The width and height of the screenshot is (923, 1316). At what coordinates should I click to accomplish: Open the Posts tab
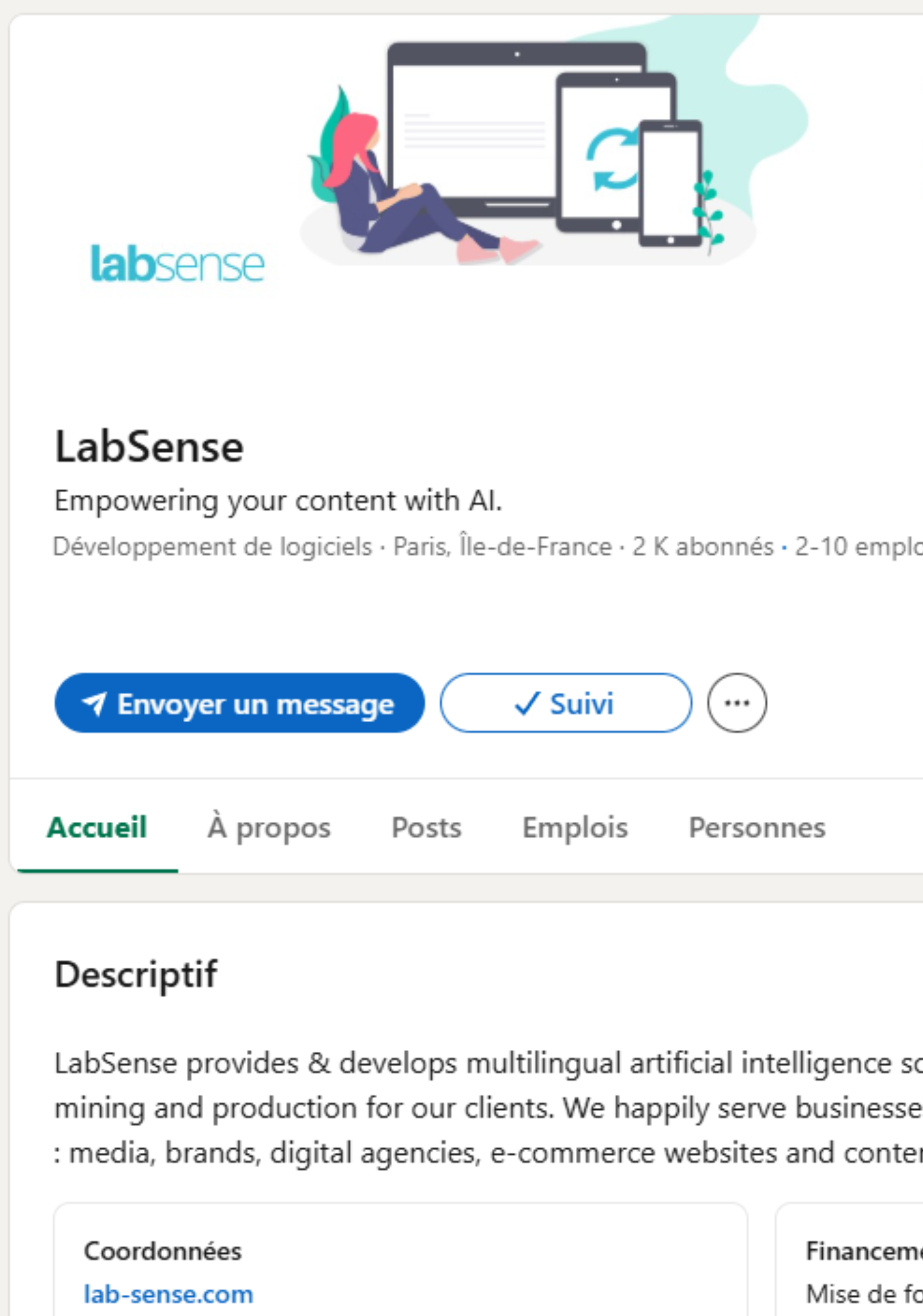(426, 828)
